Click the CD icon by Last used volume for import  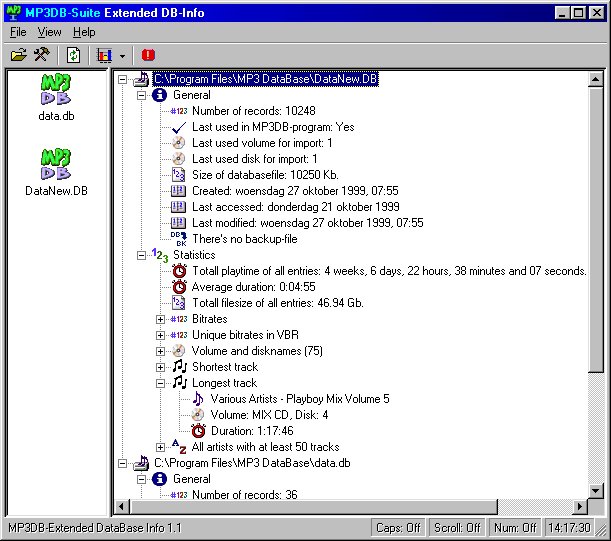click(x=178, y=143)
